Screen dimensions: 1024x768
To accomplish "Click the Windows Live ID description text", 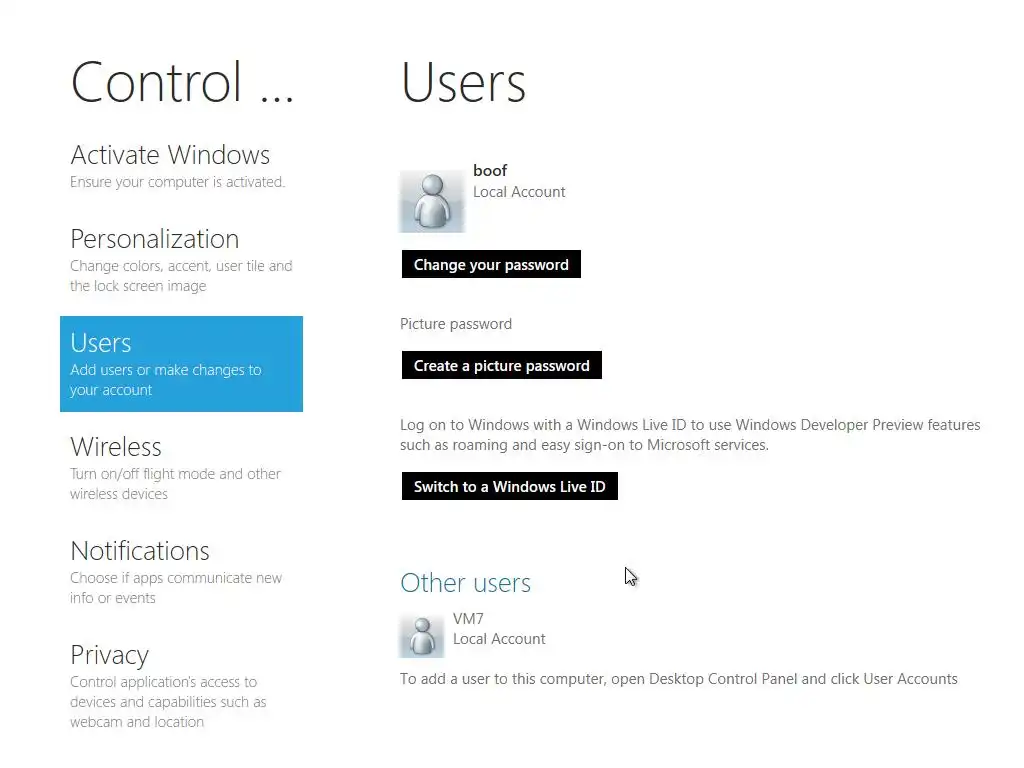I will point(690,435).
